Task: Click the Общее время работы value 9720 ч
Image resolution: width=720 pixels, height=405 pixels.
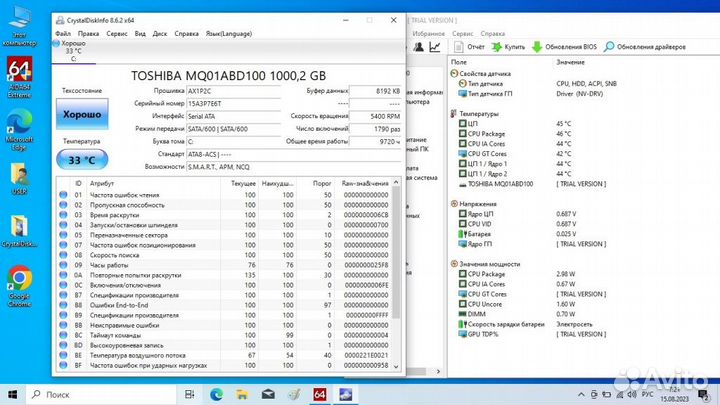Action: tap(375, 141)
